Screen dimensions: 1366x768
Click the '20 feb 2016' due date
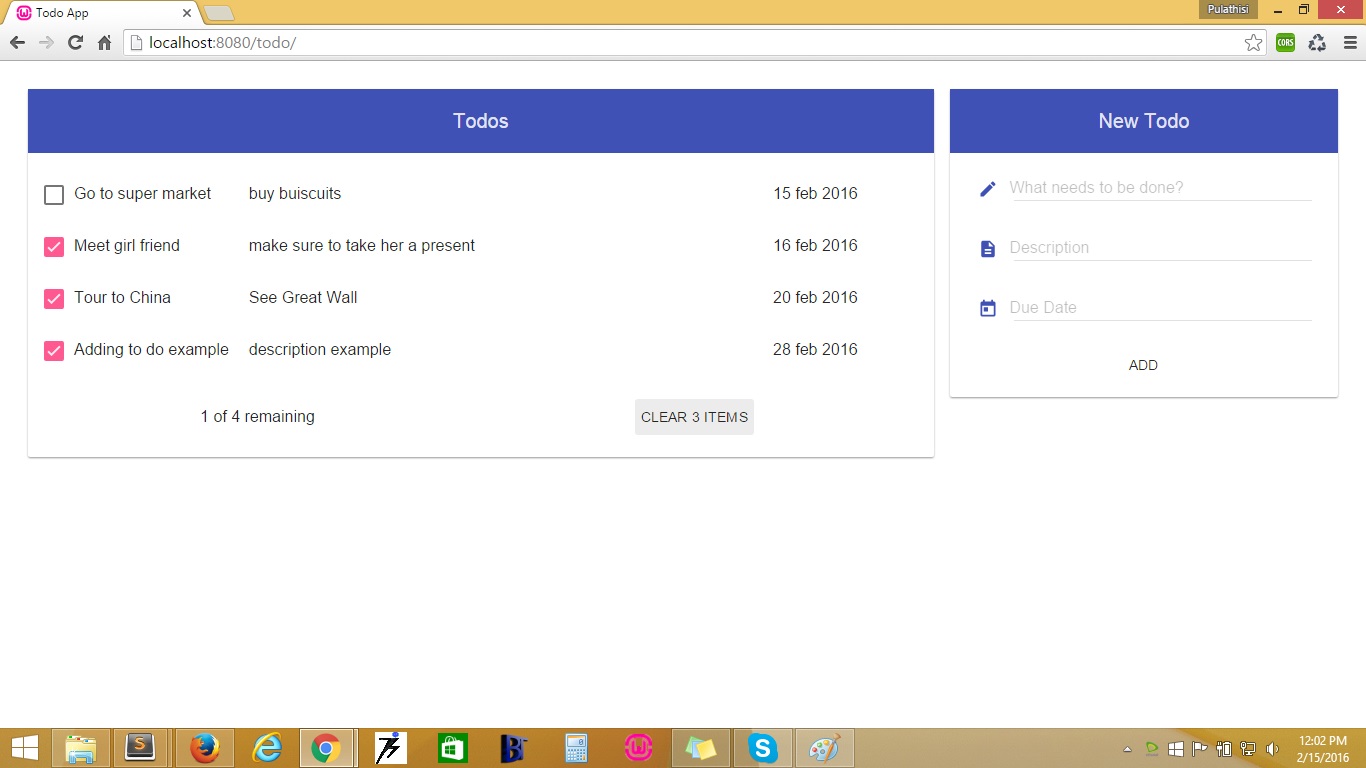[x=815, y=298]
